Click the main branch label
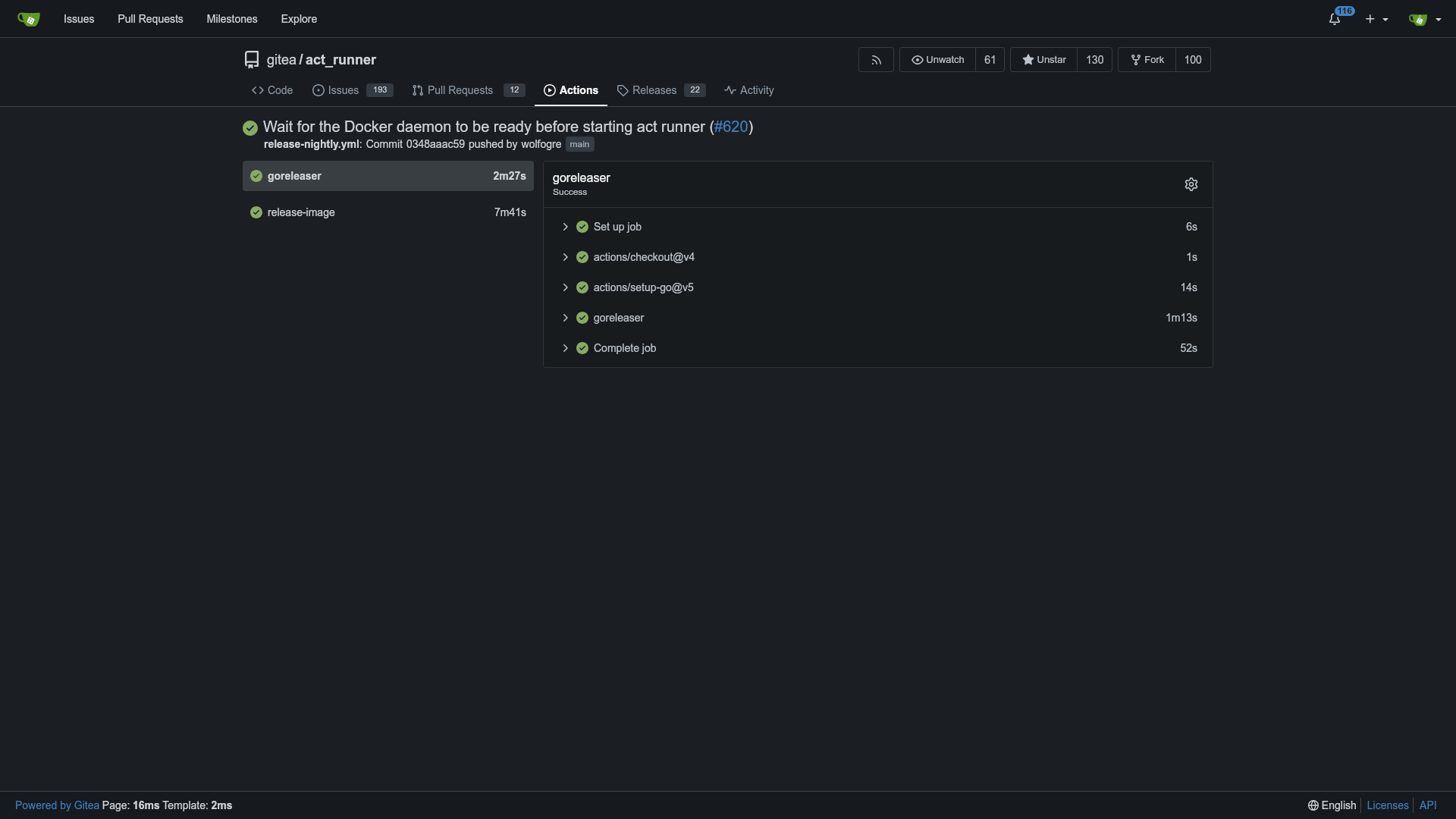Viewport: 1456px width, 819px height. point(579,144)
